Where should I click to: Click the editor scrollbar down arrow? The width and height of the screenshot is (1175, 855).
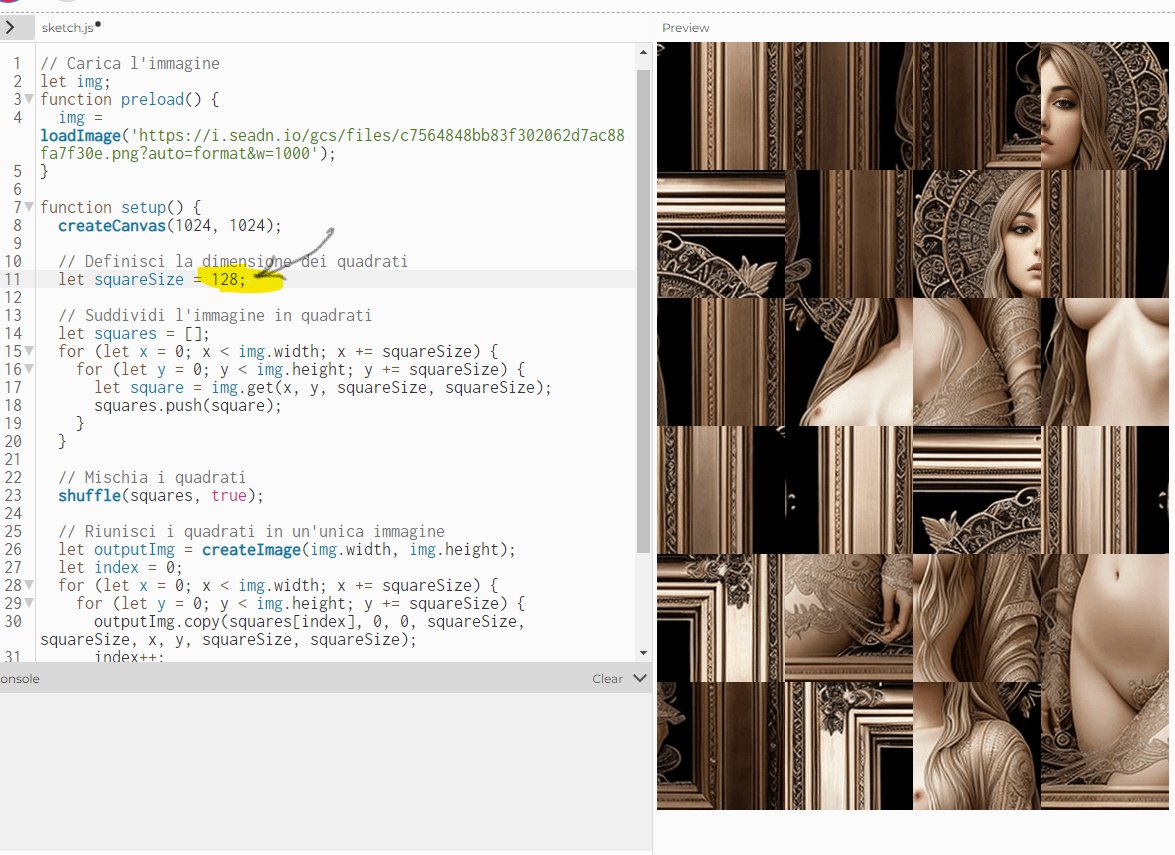click(x=643, y=653)
